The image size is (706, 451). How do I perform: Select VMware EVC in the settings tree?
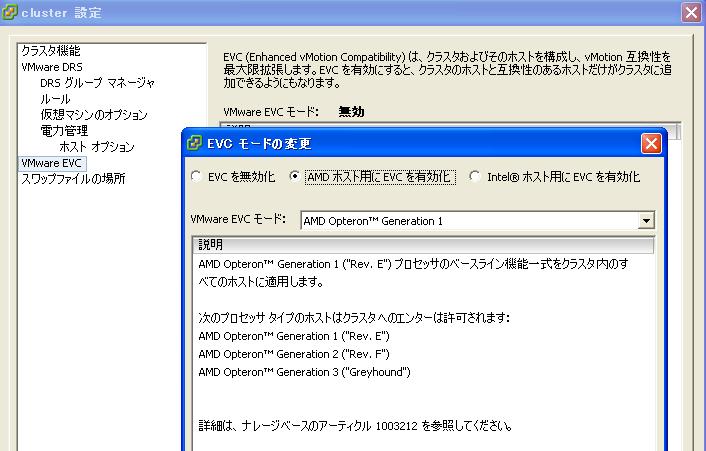click(51, 163)
